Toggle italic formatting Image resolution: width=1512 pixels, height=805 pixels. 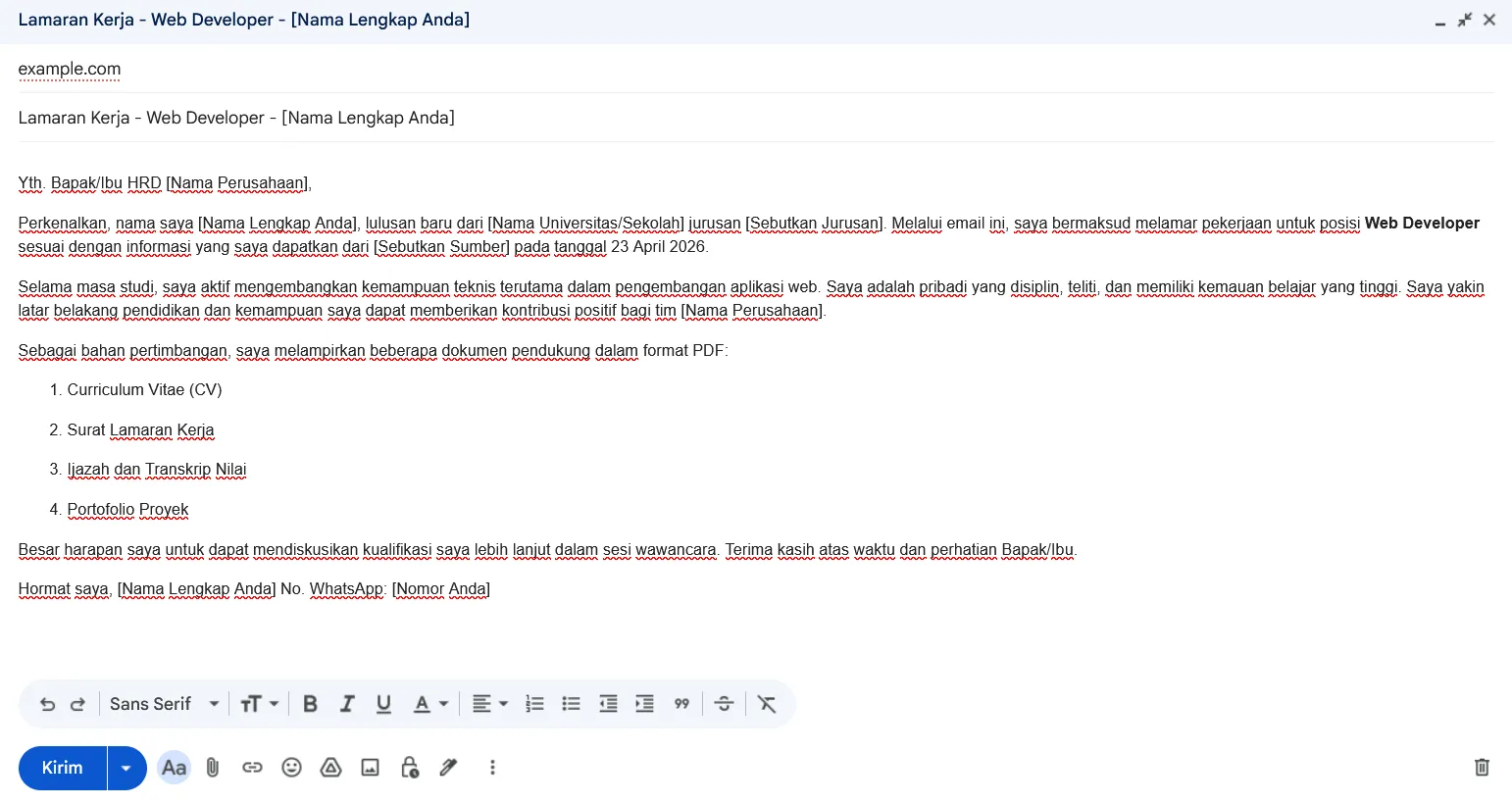[x=346, y=703]
